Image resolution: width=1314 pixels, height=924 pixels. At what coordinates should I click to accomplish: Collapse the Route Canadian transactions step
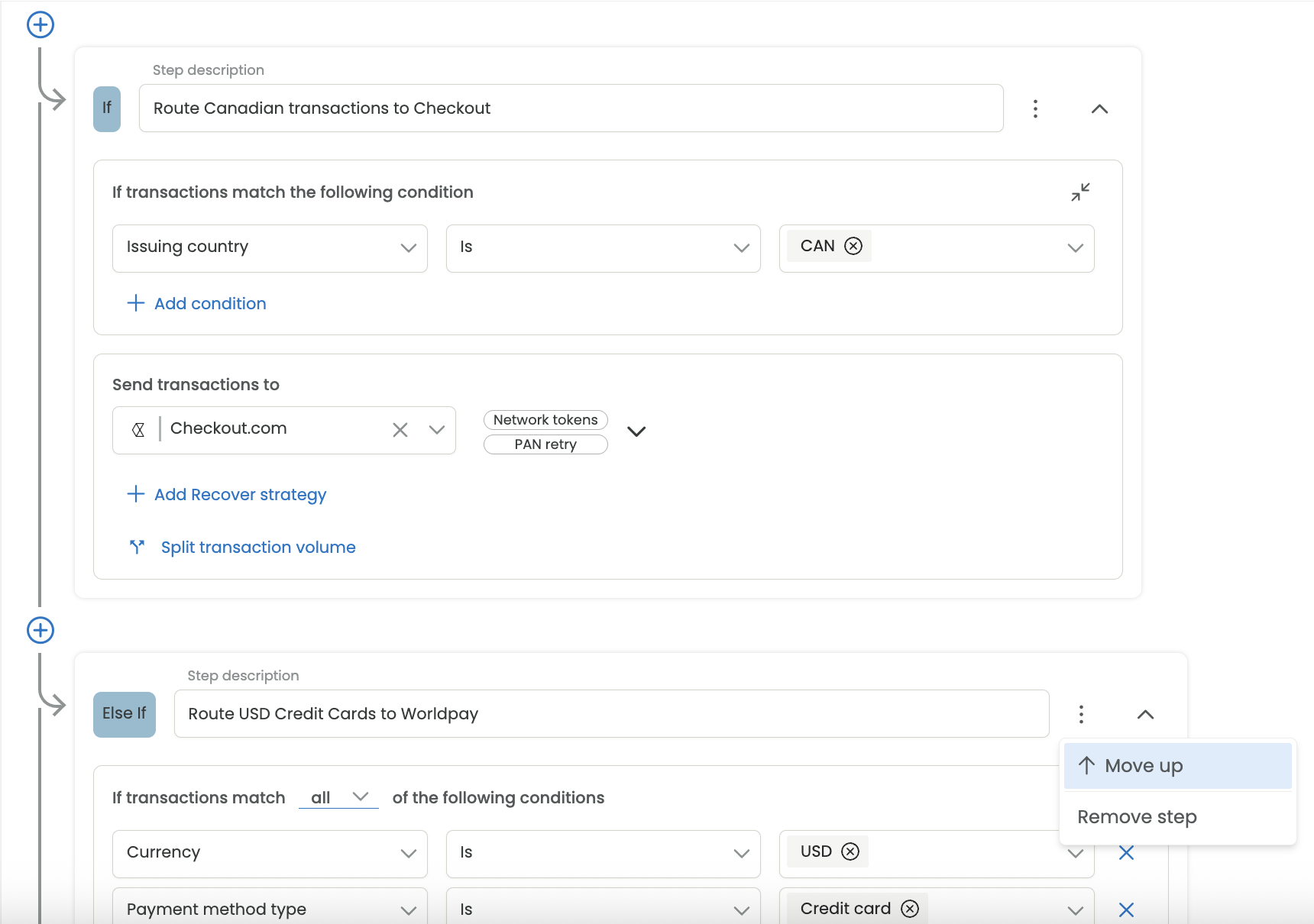pos(1099,108)
